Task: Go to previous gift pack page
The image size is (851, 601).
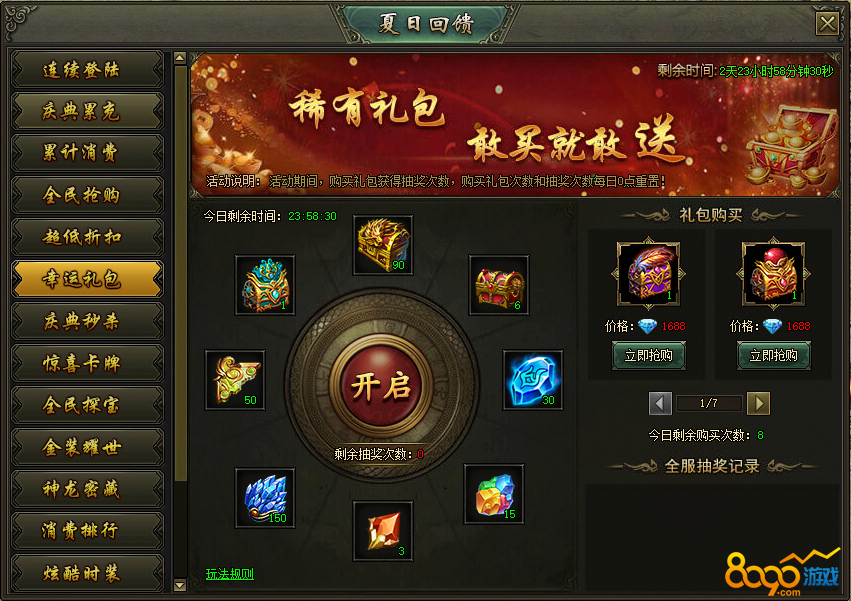Action: (660, 403)
